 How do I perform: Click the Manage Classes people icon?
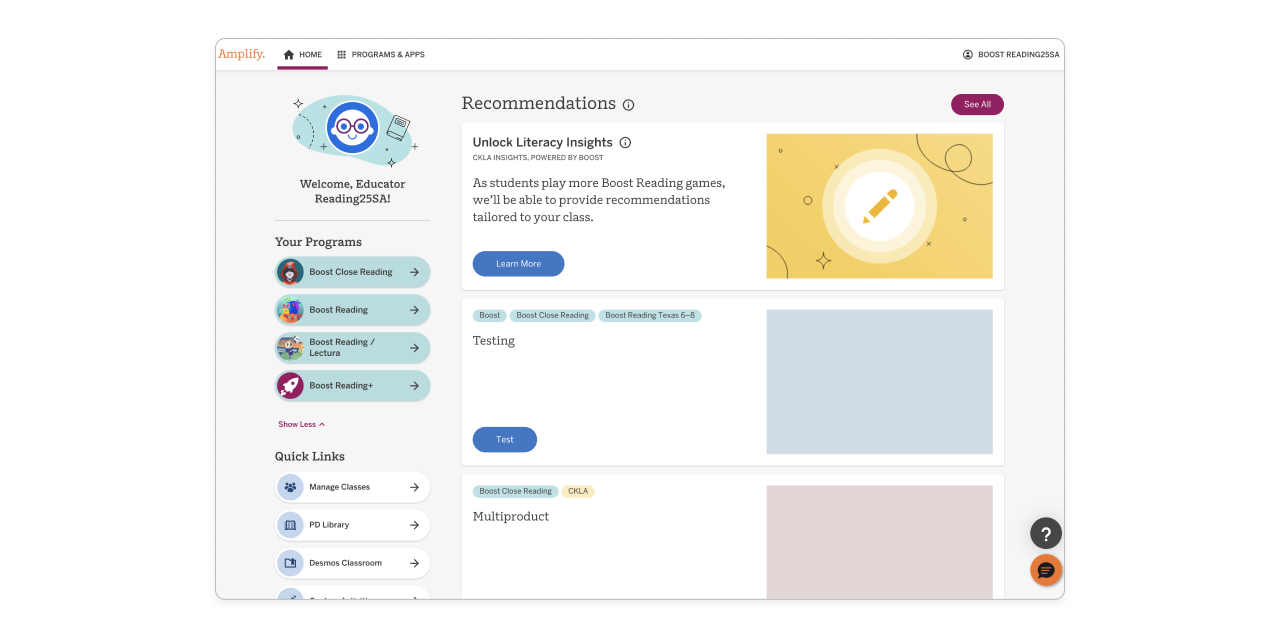[x=290, y=487]
